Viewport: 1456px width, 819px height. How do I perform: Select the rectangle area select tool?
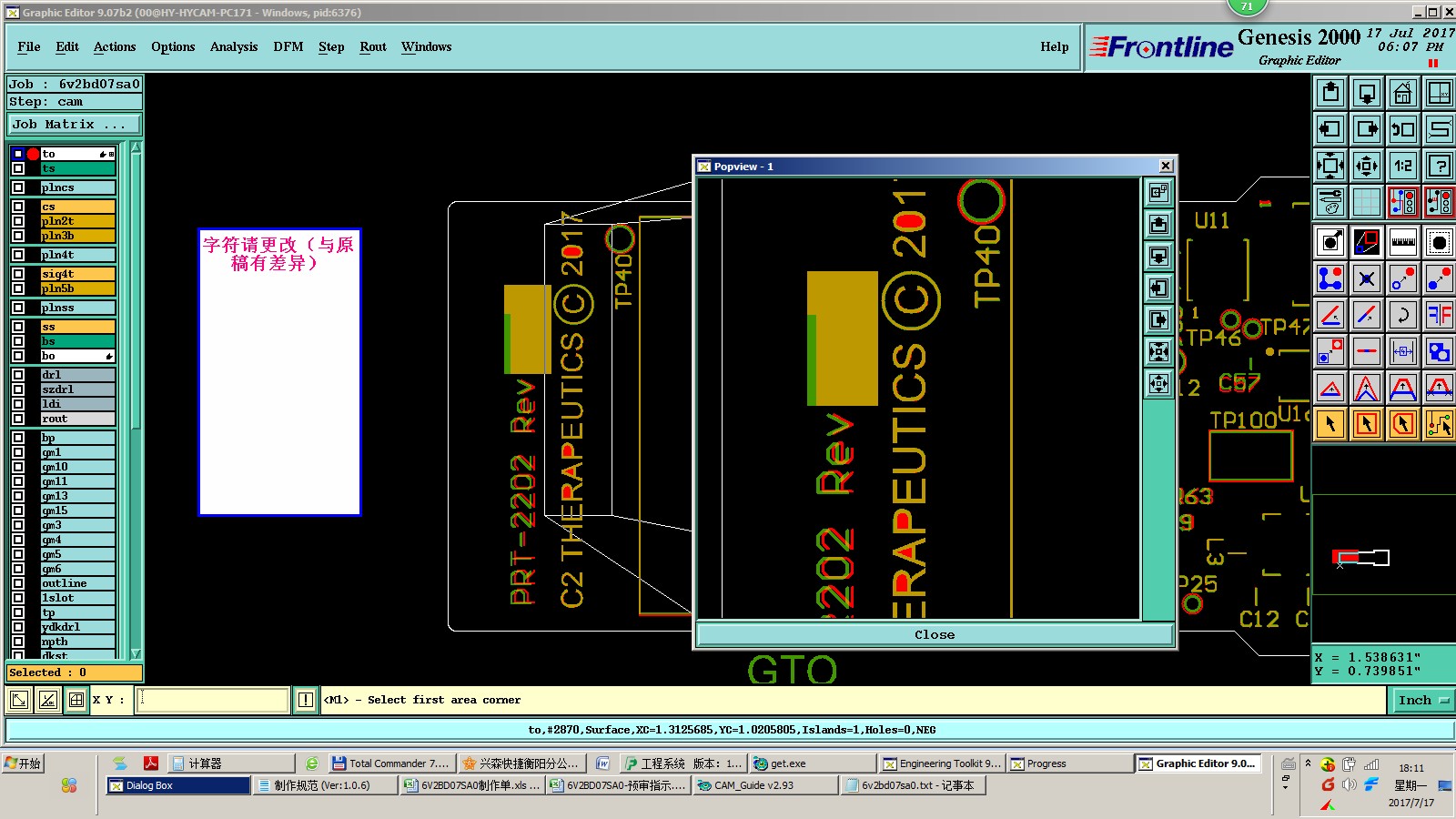click(x=1367, y=424)
